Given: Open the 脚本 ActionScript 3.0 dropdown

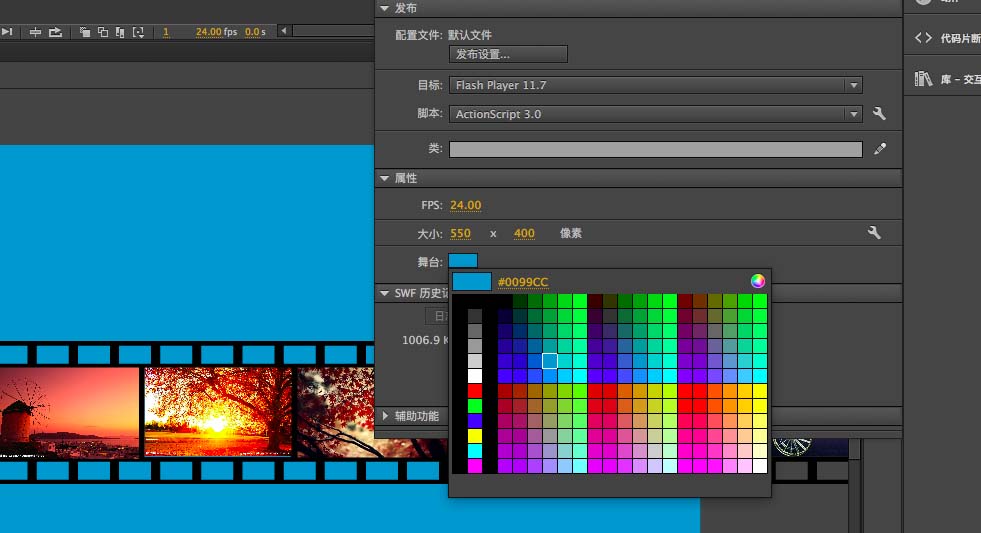Looking at the screenshot, I should coord(656,114).
